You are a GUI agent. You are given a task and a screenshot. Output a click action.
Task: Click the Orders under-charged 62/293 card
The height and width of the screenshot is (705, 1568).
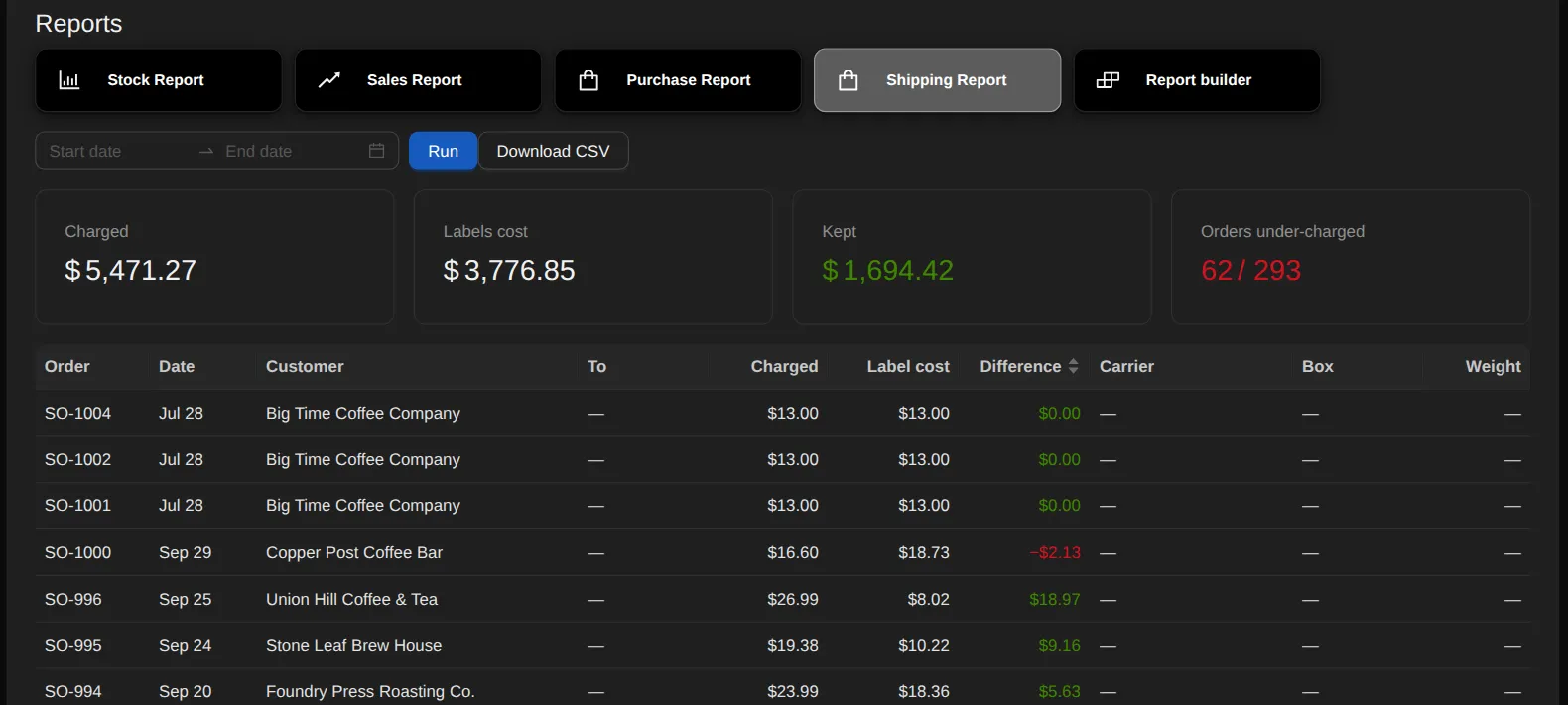(1351, 256)
